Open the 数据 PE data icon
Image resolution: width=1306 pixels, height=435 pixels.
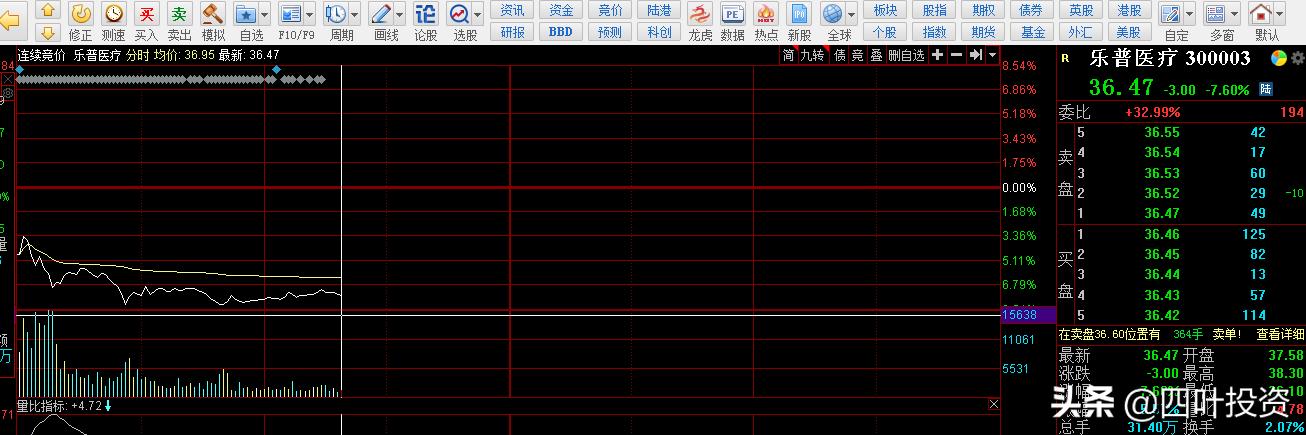pyautogui.click(x=732, y=14)
